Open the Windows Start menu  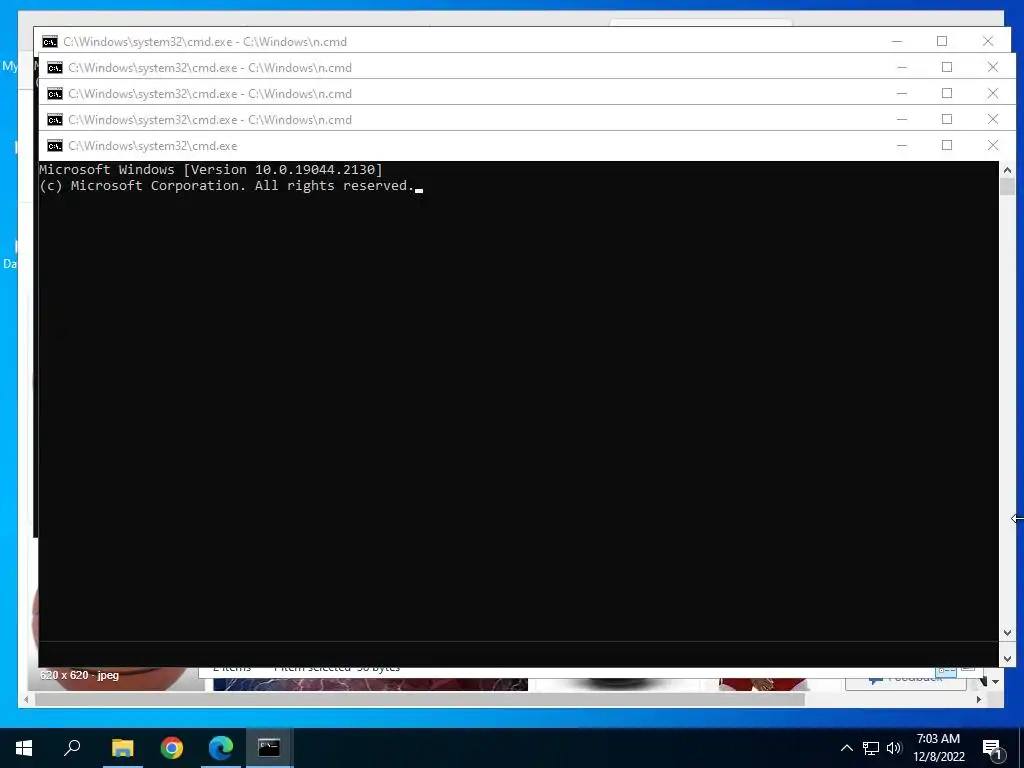tap(24, 748)
